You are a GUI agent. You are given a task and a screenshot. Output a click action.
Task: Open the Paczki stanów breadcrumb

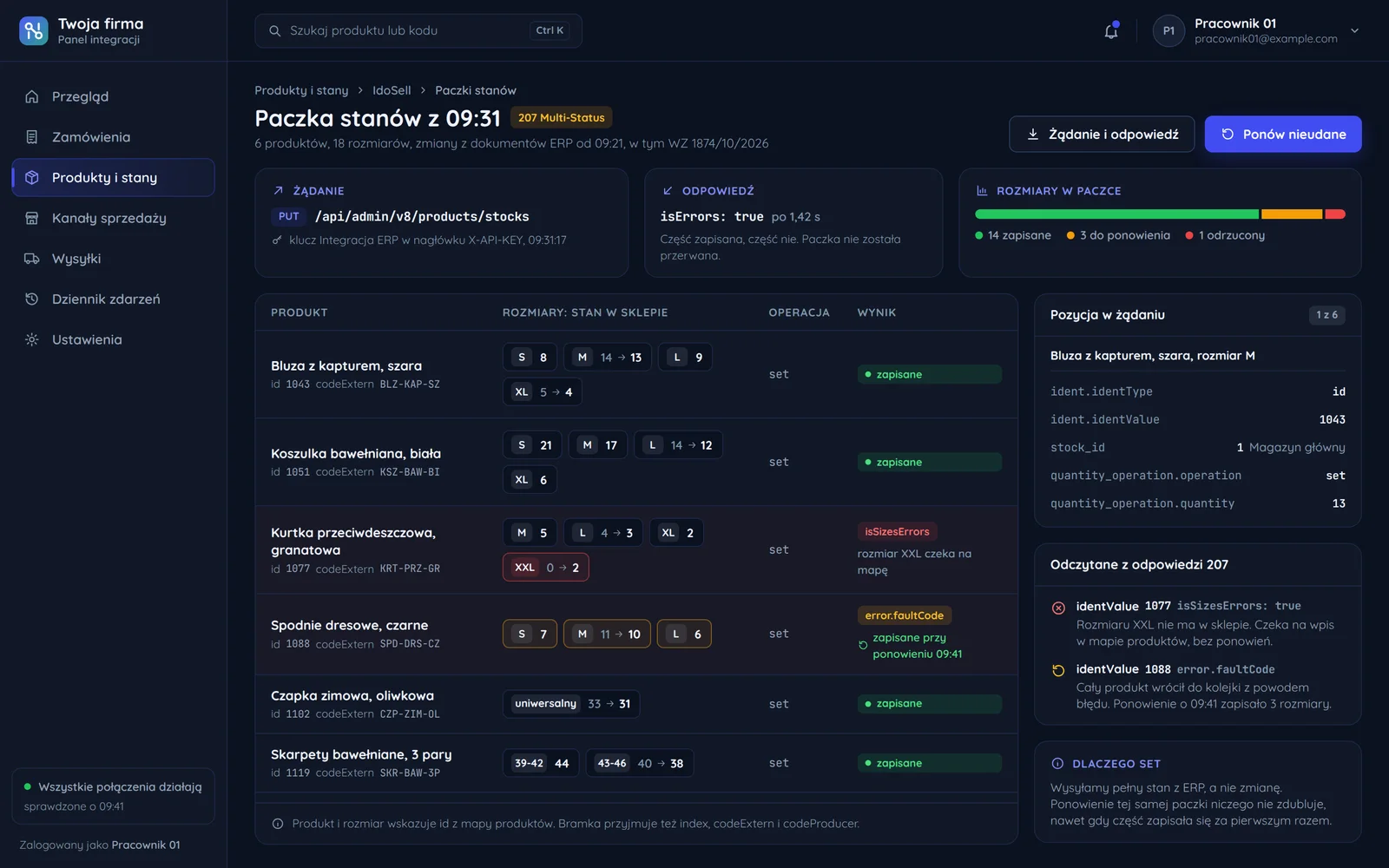(x=476, y=90)
